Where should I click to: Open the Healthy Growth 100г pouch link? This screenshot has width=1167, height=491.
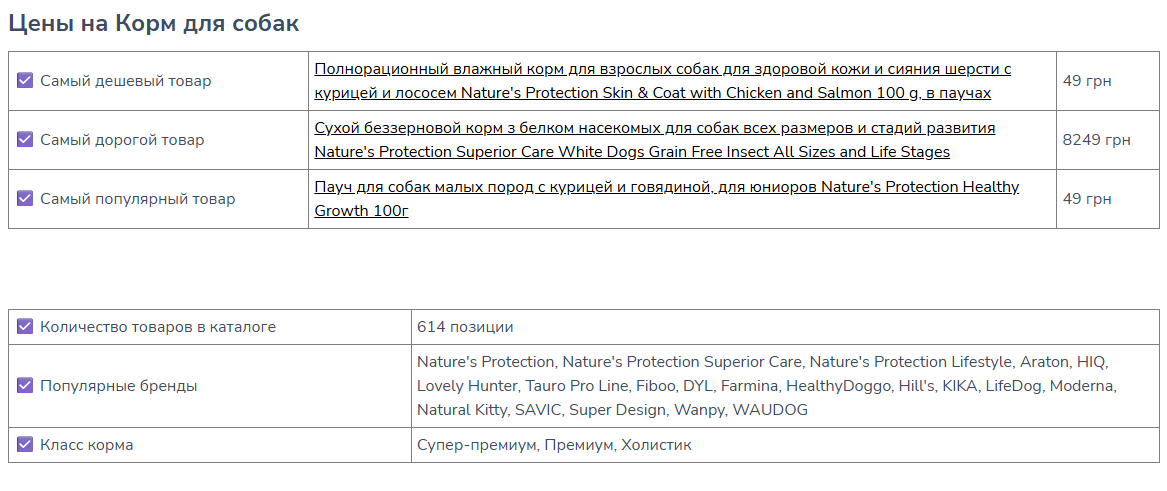(666, 199)
